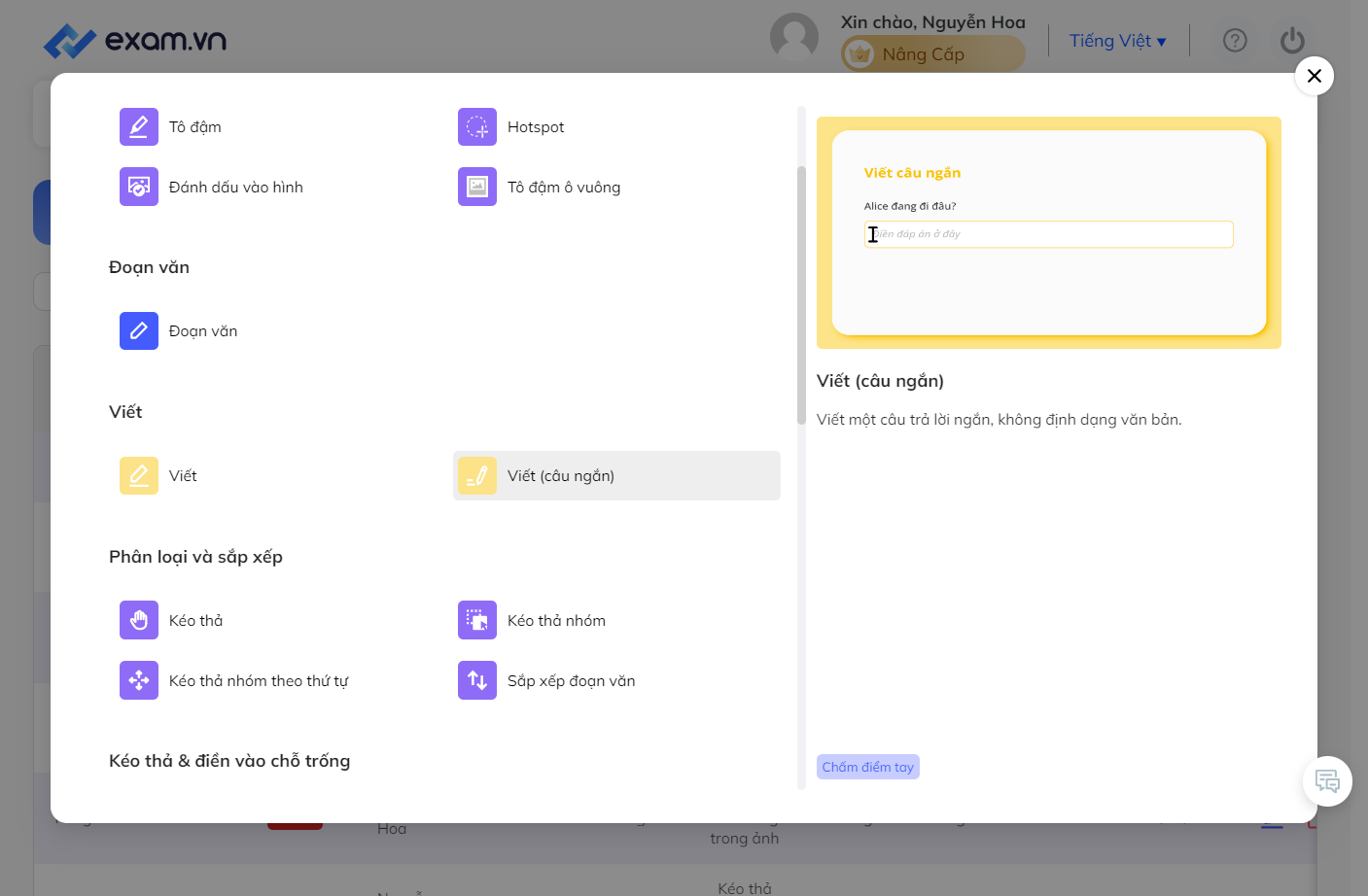Choose the Kéo thả nhóm label
Image resolution: width=1368 pixels, height=896 pixels.
click(x=556, y=621)
